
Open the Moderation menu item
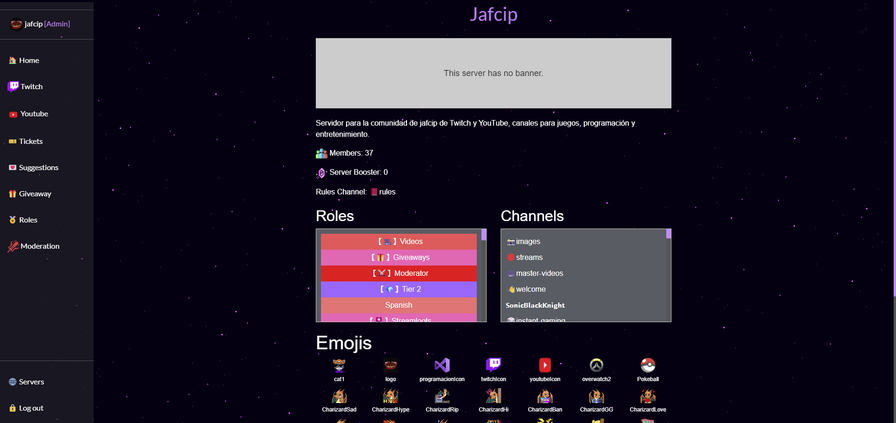click(39, 246)
